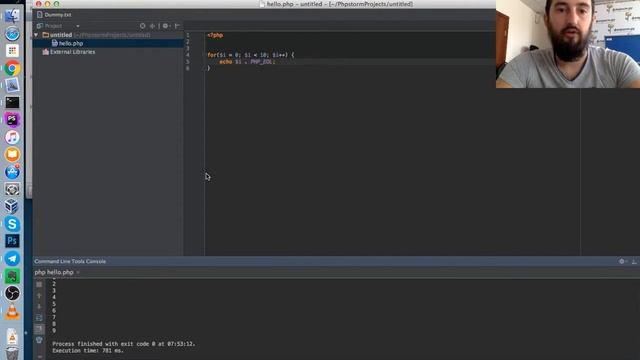Open Finder from the dock
640x360 pixels.
pyautogui.click(x=12, y=16)
